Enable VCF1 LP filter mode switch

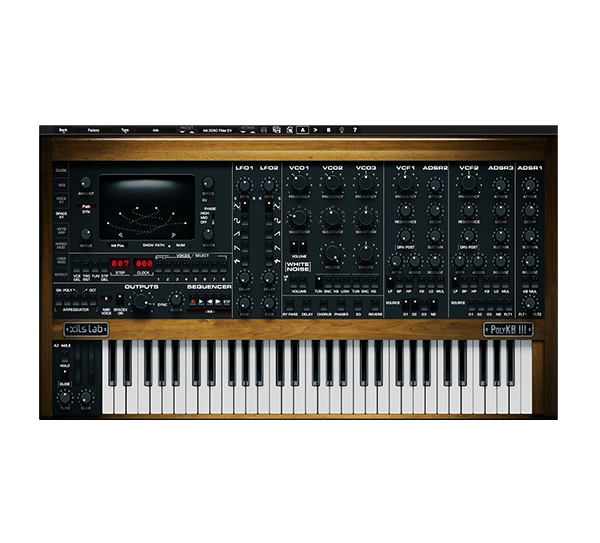pos(390,283)
